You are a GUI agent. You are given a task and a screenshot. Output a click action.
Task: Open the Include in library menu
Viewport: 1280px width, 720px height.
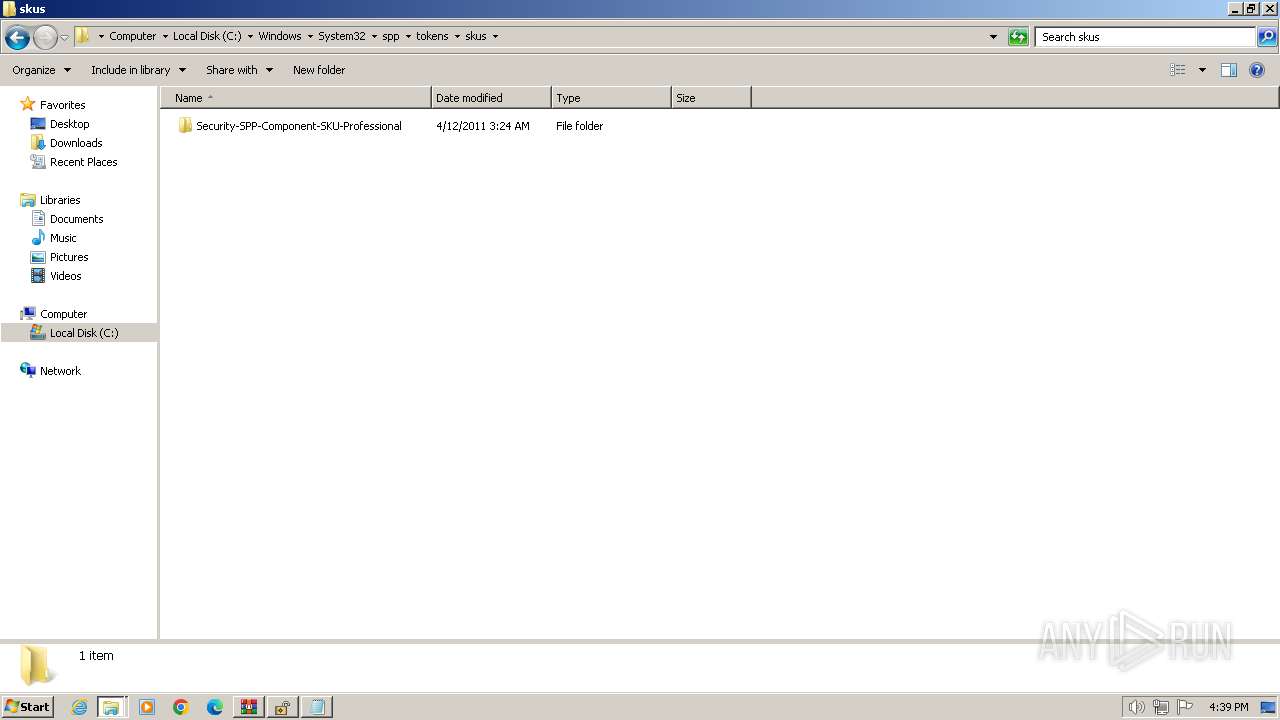[x=138, y=70]
